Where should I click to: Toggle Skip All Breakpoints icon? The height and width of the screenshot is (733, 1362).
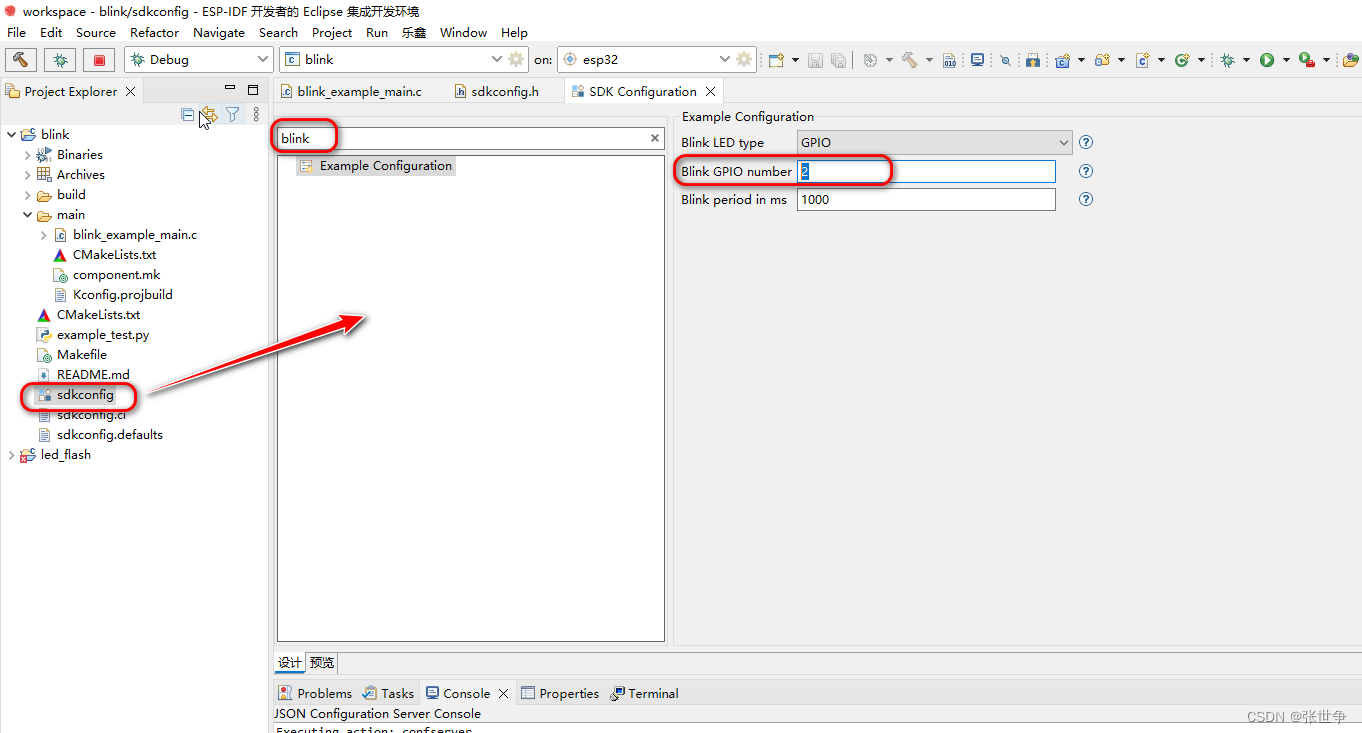coord(1005,60)
